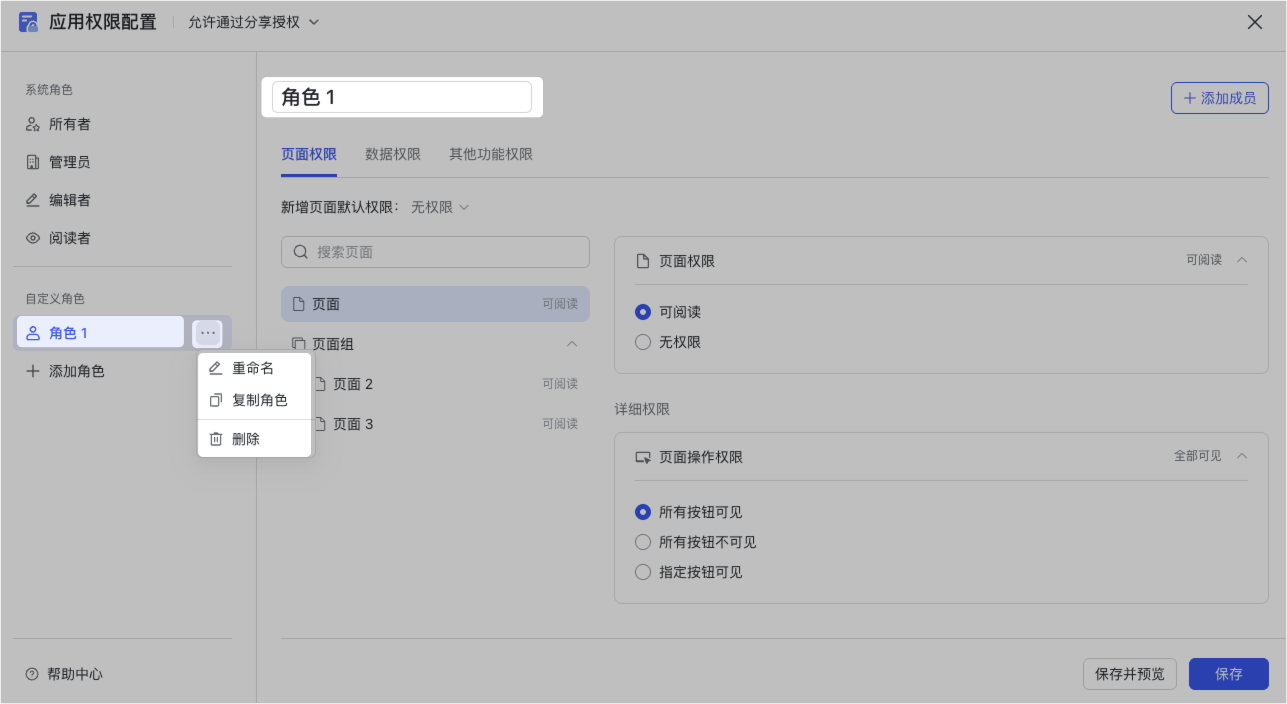
Task: Choose 复制角色 from context menu
Action: coord(259,400)
